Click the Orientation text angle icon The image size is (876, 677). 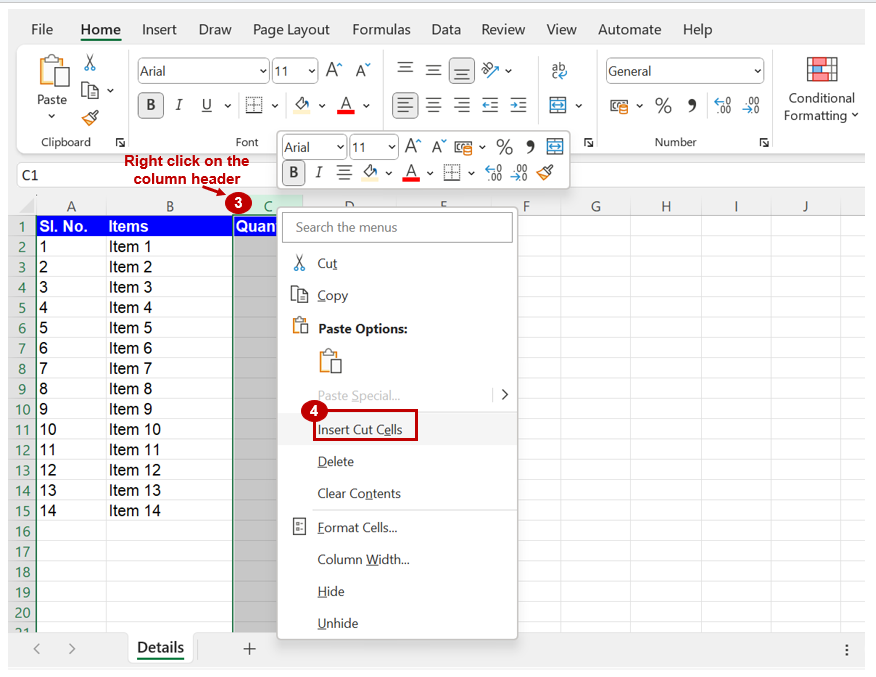point(490,70)
